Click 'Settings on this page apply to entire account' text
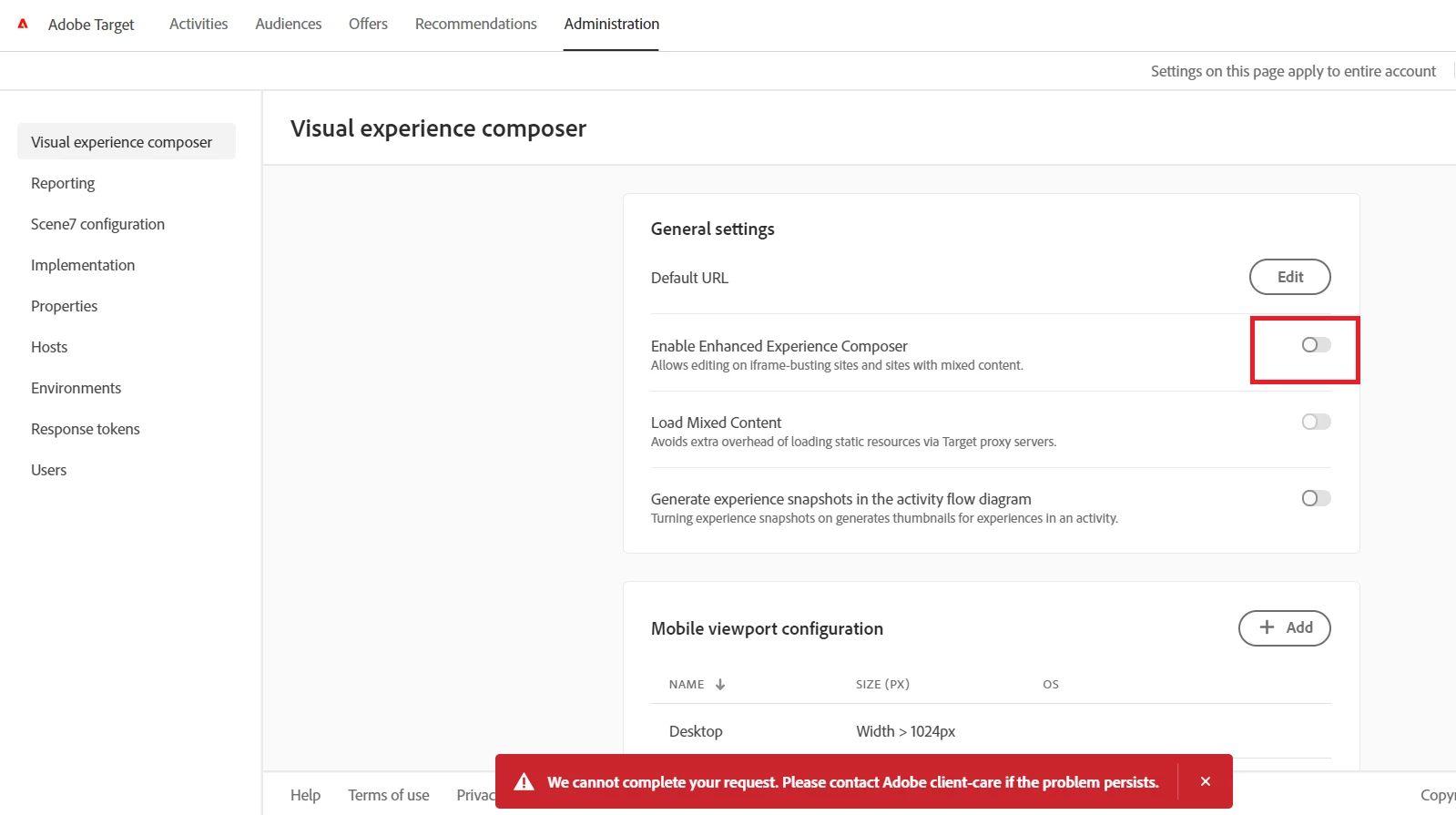This screenshot has width=1456, height=815. click(x=1293, y=71)
